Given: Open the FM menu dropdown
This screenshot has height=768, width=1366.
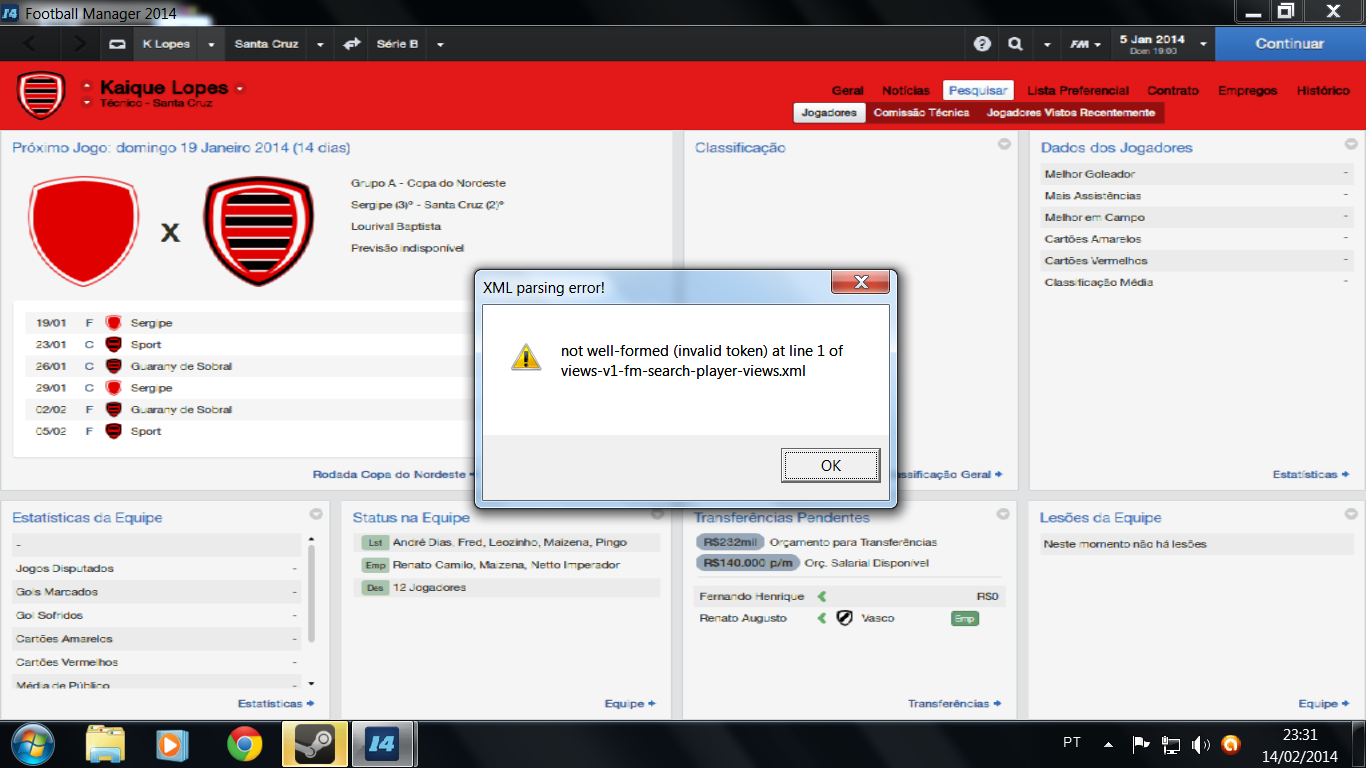Looking at the screenshot, I should (x=1085, y=44).
